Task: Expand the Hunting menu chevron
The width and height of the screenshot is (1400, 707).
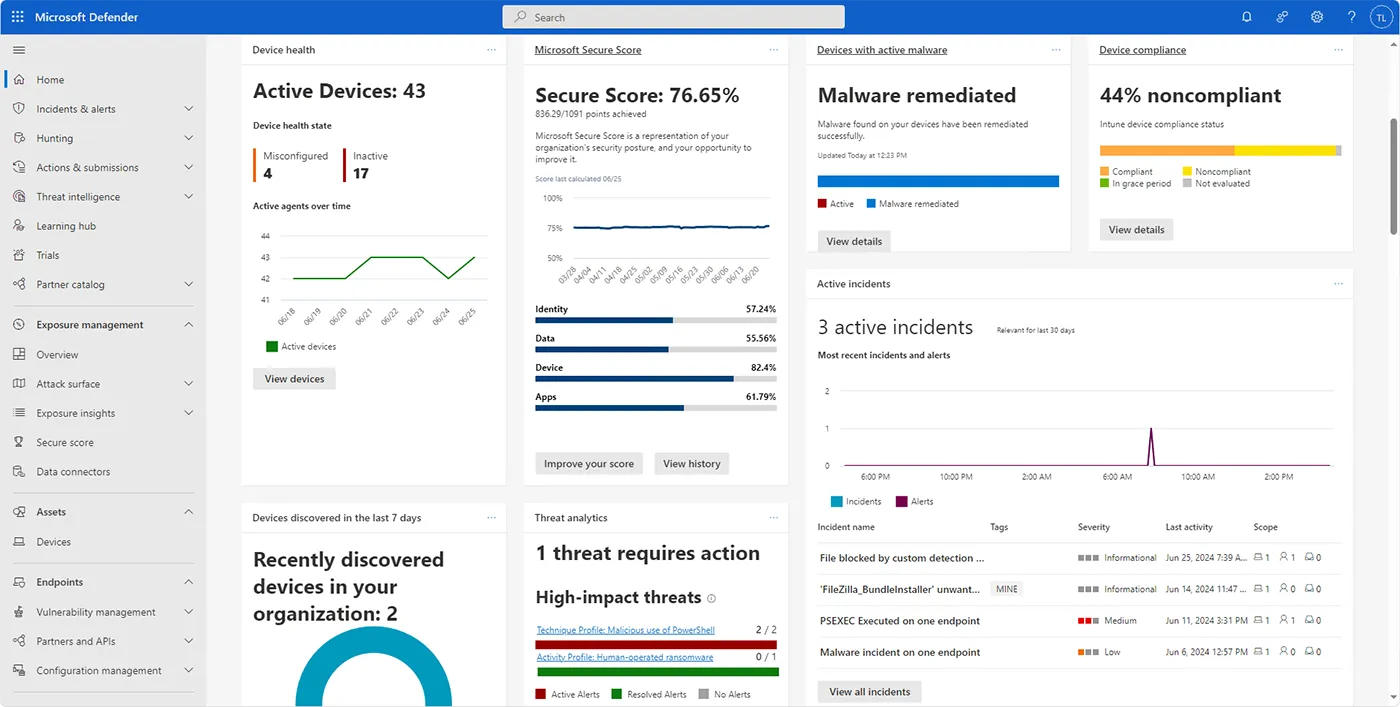Action: click(x=189, y=138)
